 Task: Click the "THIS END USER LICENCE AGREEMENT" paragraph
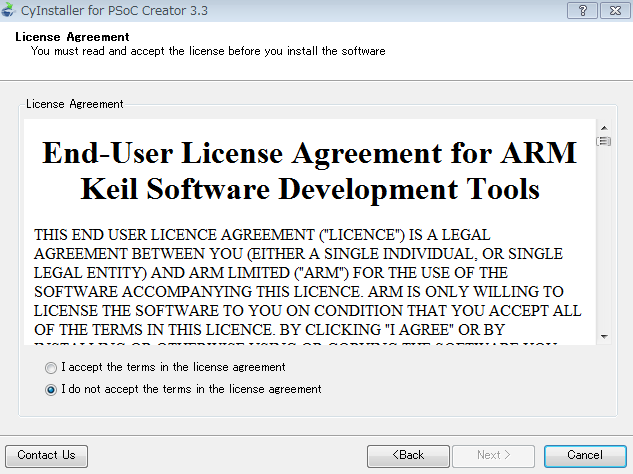(308, 288)
